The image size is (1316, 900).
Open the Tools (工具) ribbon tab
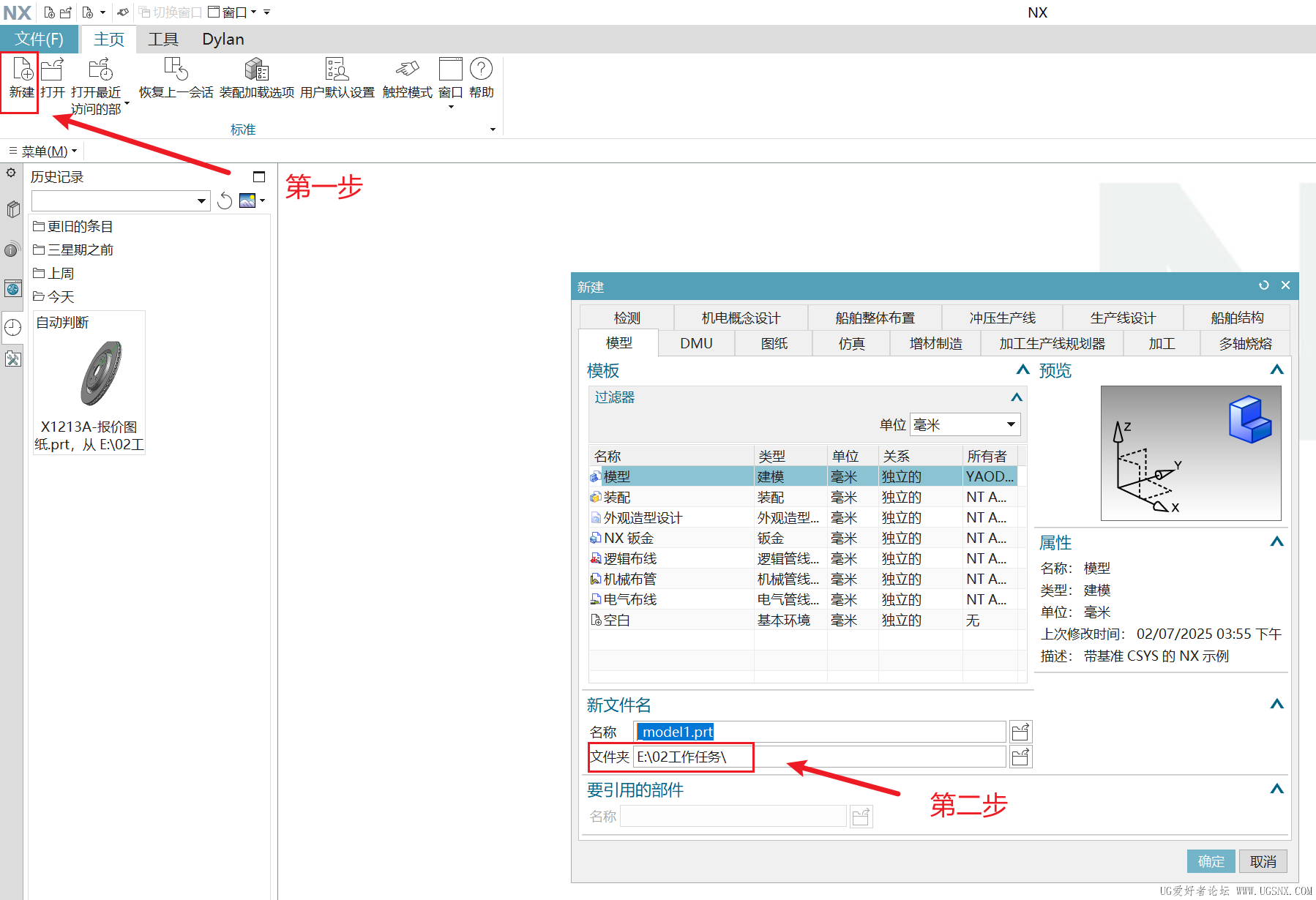162,40
